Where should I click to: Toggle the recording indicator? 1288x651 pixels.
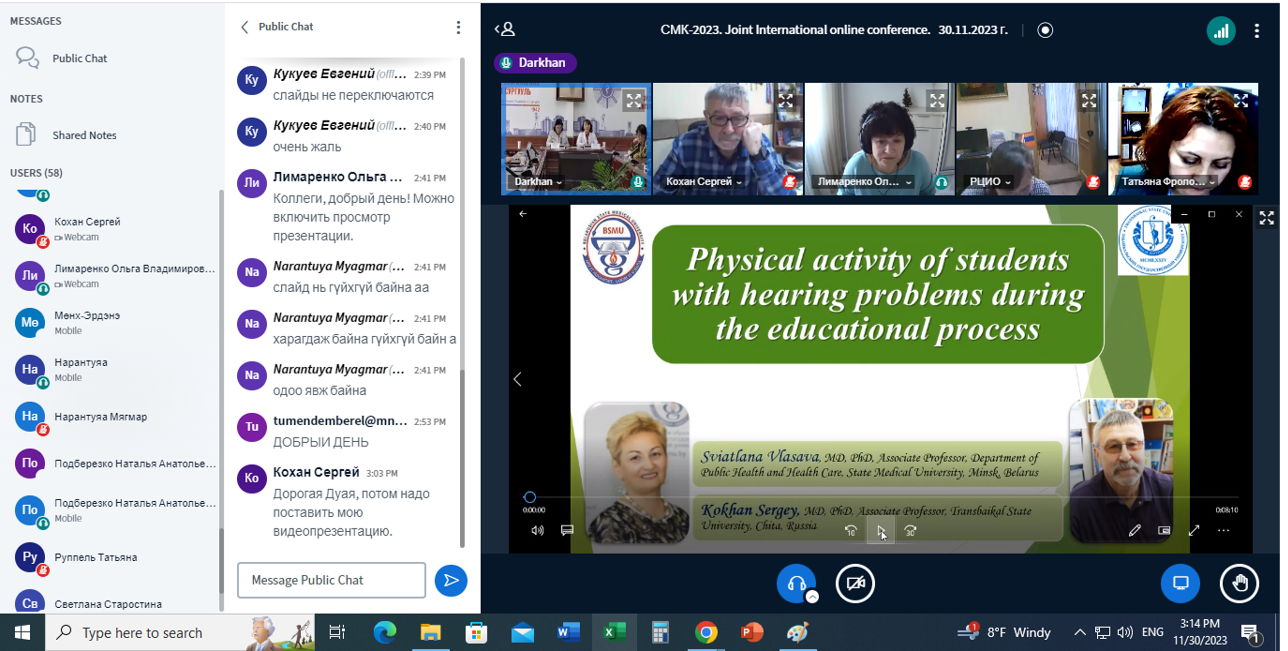pos(1045,30)
